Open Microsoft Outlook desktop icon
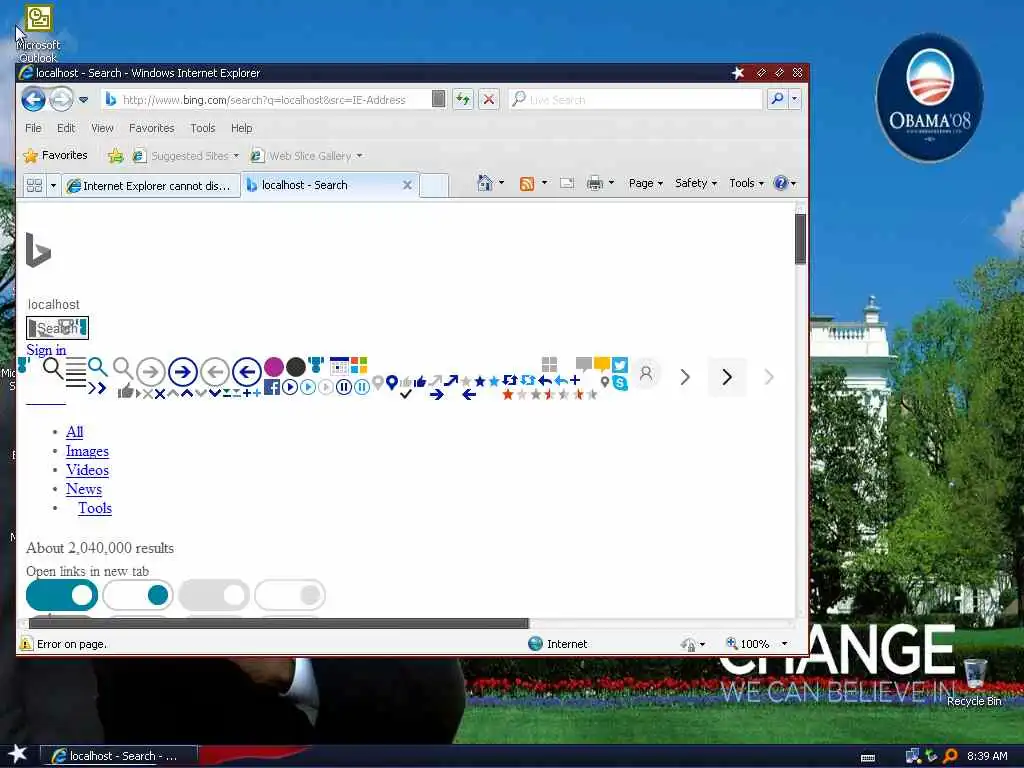1024x768 pixels. pos(38,33)
